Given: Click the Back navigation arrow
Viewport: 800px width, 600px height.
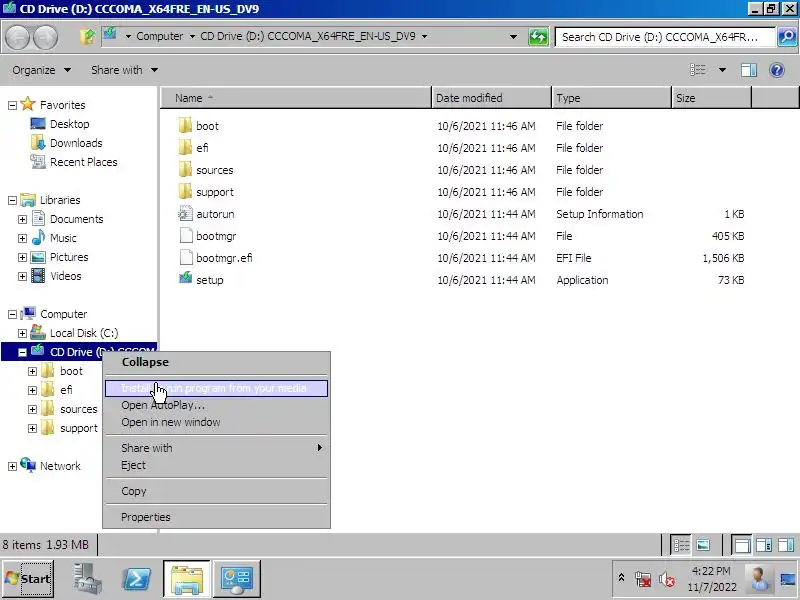Looking at the screenshot, I should tap(18, 37).
